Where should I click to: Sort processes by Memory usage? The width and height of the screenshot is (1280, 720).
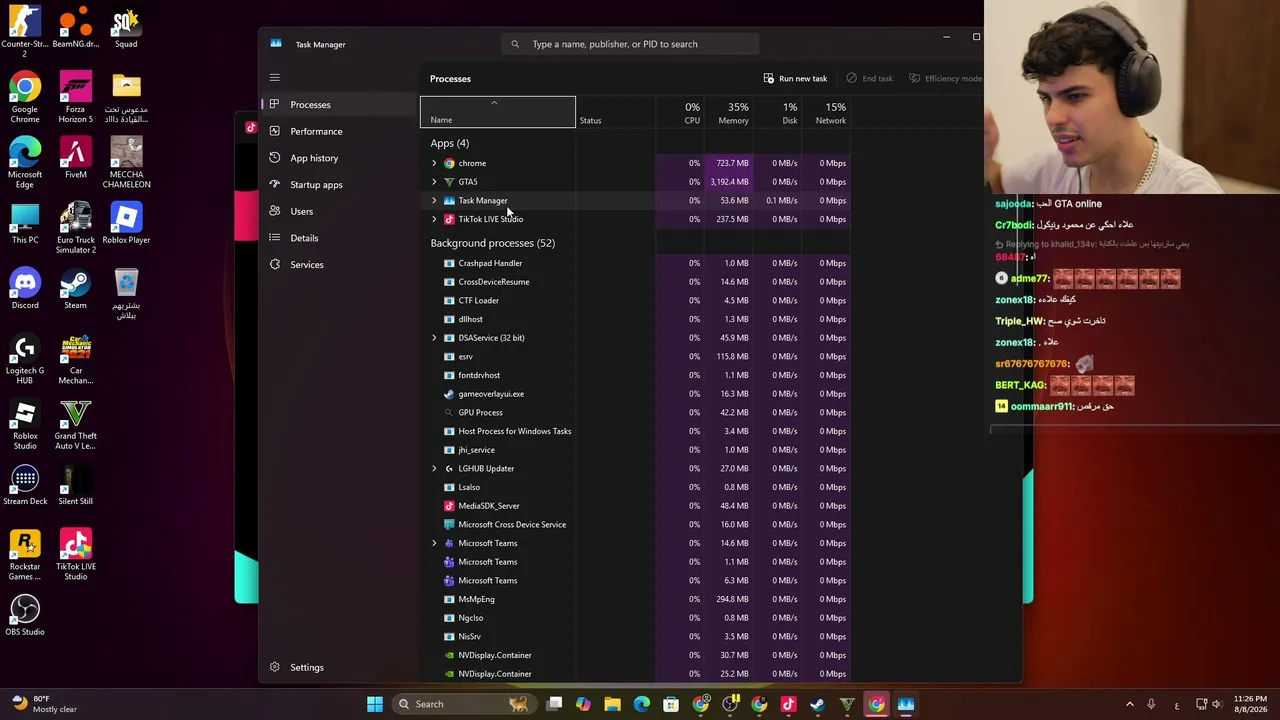click(x=728, y=112)
